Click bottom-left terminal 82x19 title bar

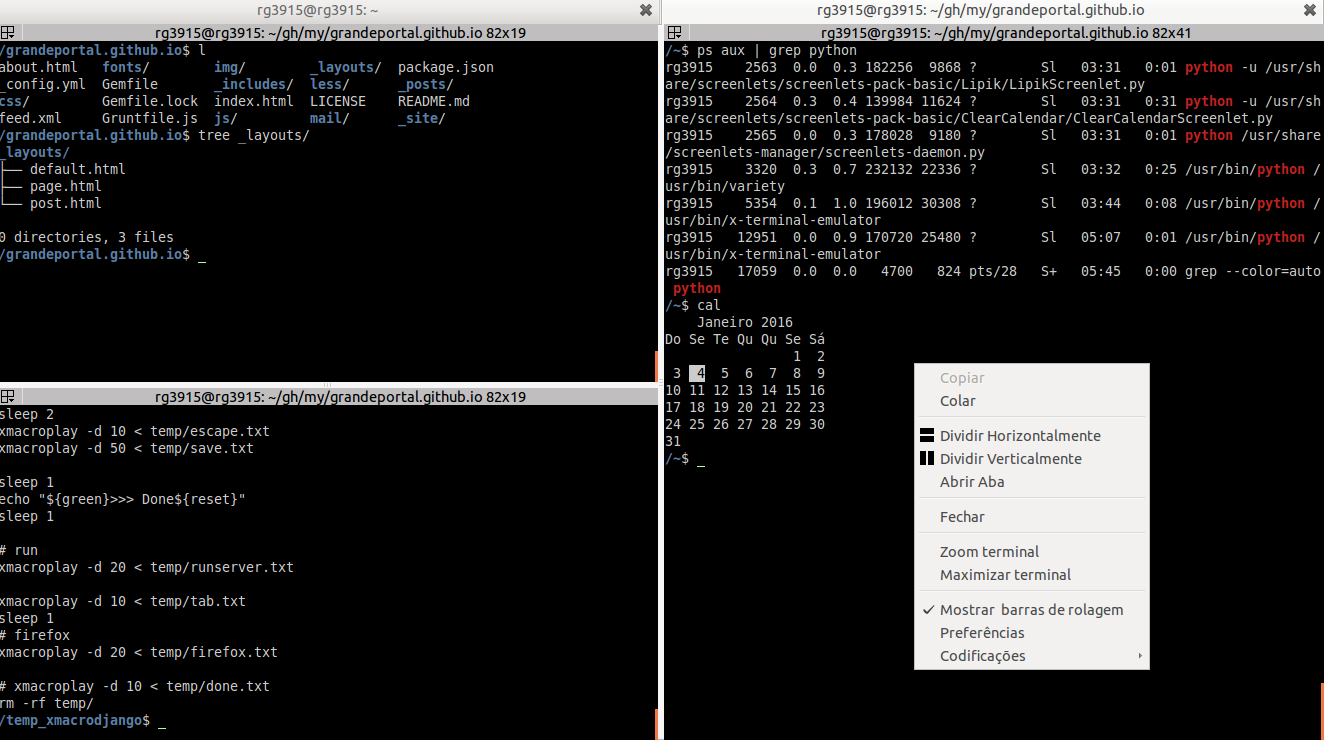(x=330, y=397)
